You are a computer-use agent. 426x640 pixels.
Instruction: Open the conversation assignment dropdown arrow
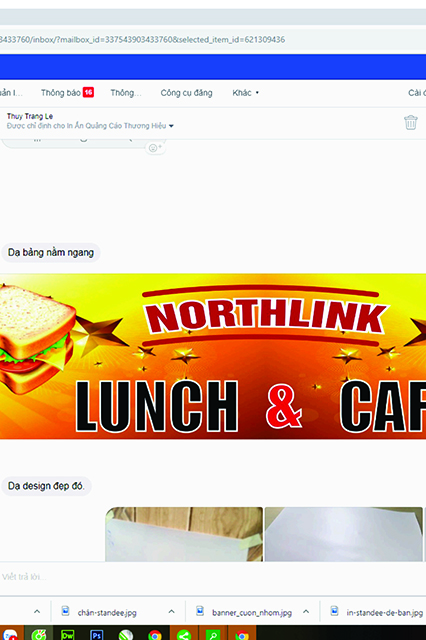click(x=171, y=126)
